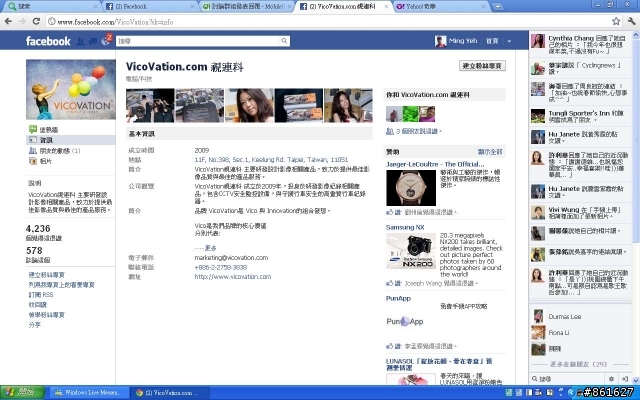640x400 pixels.
Task: Click the facebook logo
Action: coord(48,41)
